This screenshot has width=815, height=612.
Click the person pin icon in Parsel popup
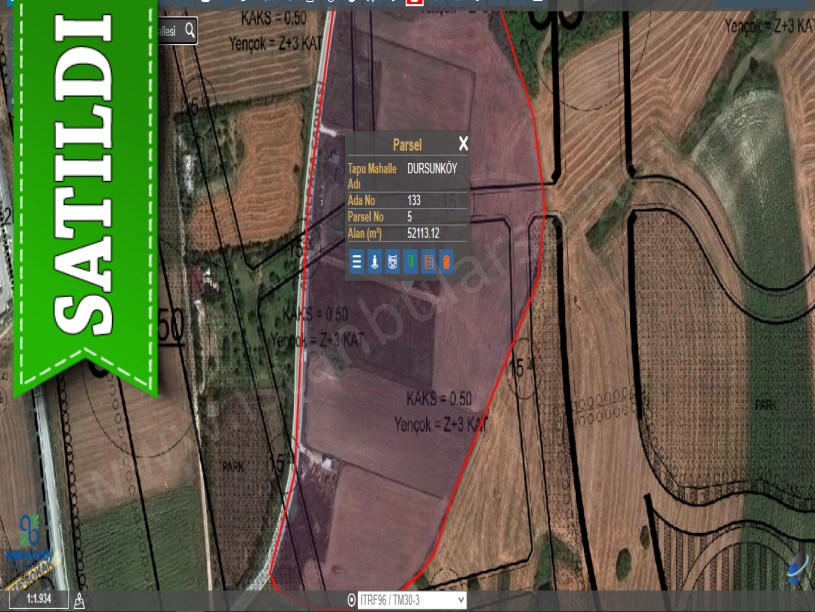click(375, 263)
